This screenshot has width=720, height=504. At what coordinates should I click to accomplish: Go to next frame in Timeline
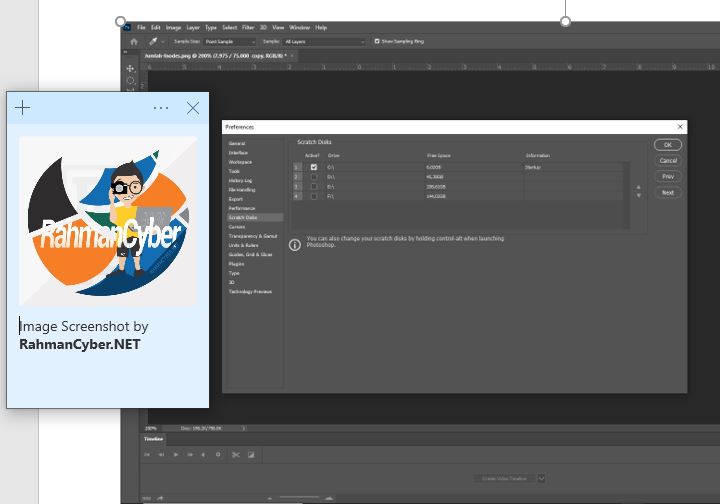pyautogui.click(x=190, y=455)
